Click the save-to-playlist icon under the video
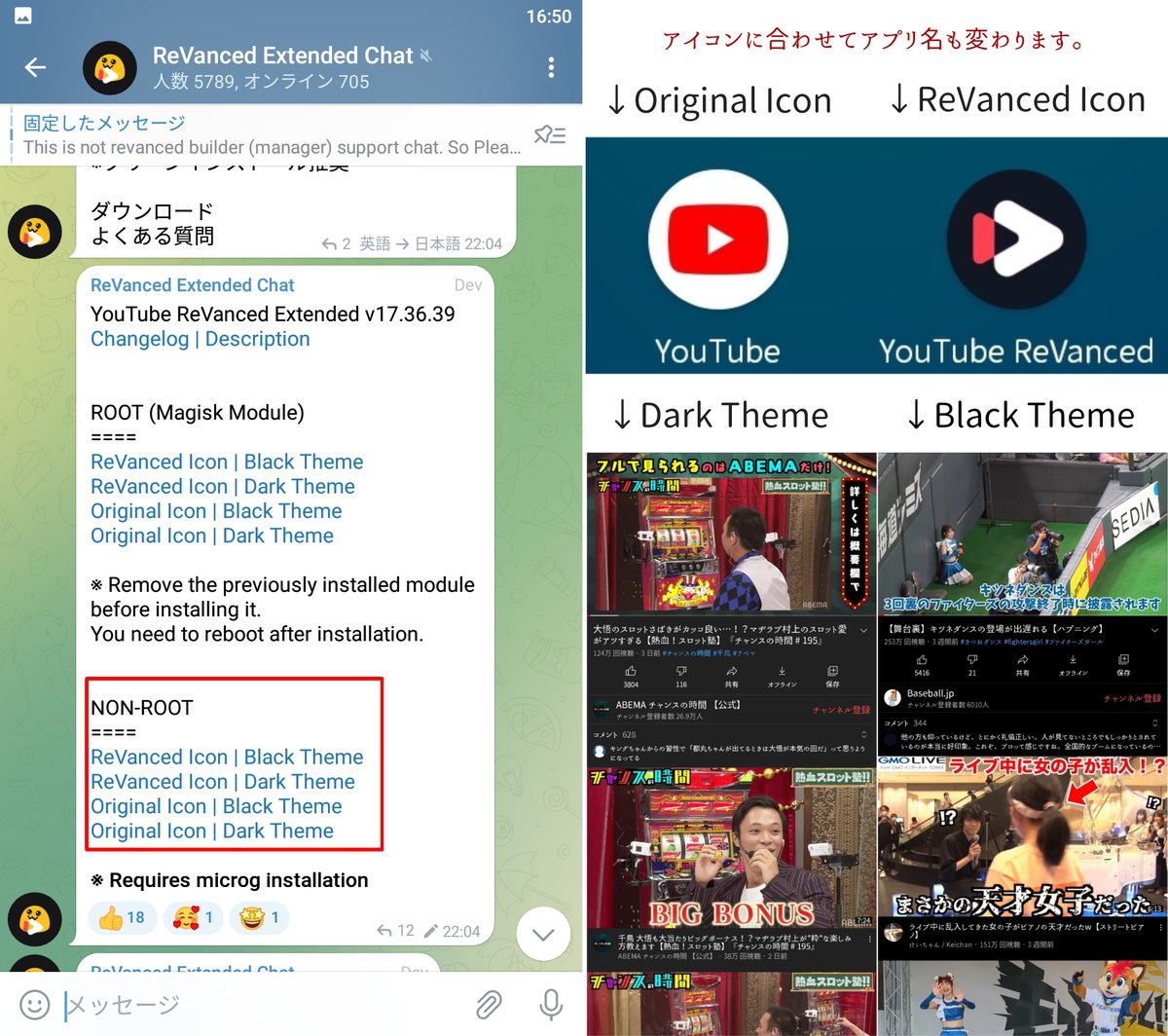The height and width of the screenshot is (1036, 1168). [832, 670]
